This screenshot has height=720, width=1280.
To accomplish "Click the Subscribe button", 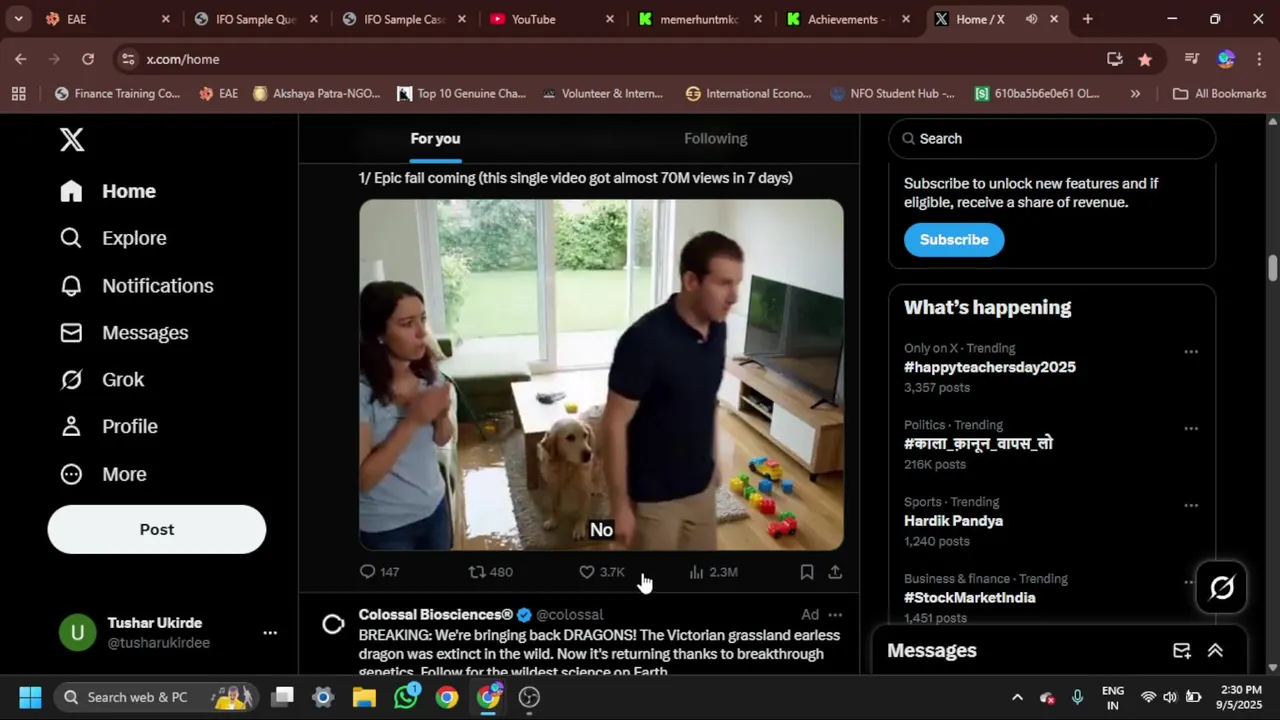I will [x=954, y=240].
